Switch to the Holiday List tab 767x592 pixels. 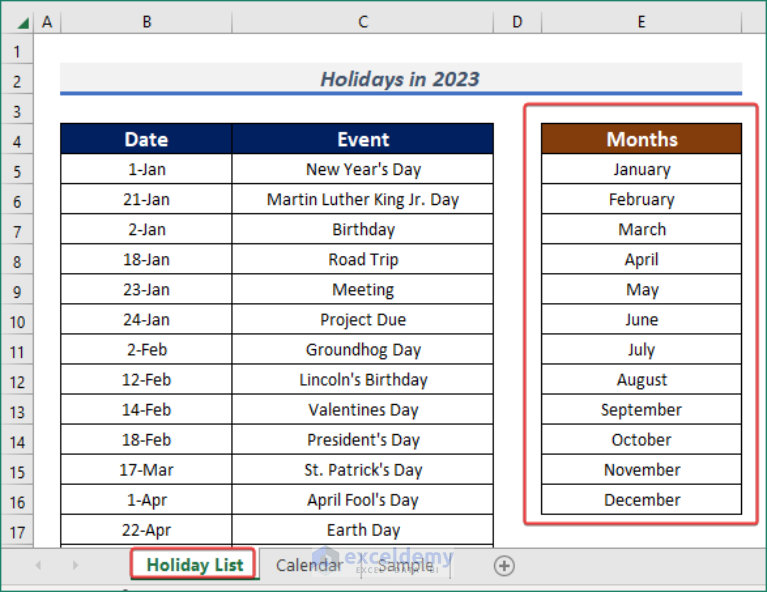pos(194,565)
